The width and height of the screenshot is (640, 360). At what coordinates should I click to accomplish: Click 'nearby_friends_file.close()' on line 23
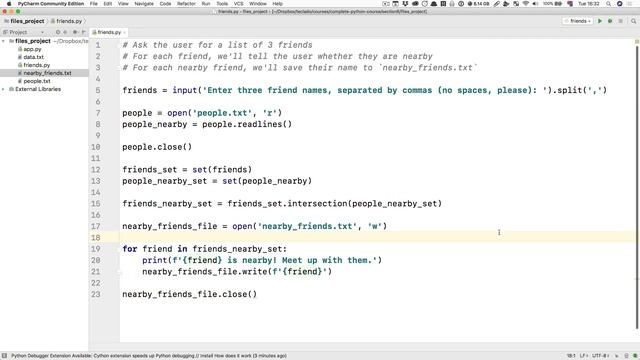point(189,294)
